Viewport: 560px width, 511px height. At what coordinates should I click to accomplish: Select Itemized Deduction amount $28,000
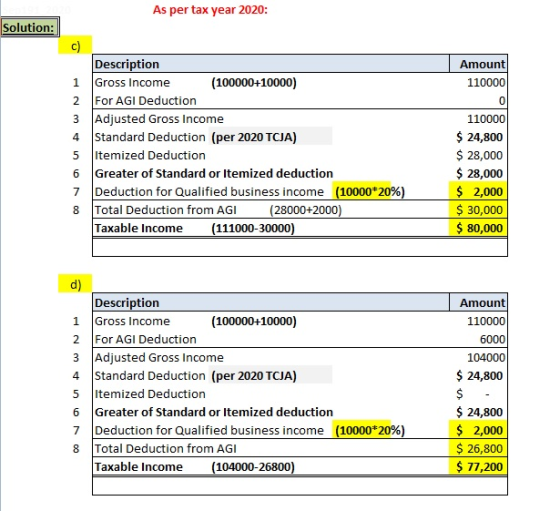pos(479,155)
